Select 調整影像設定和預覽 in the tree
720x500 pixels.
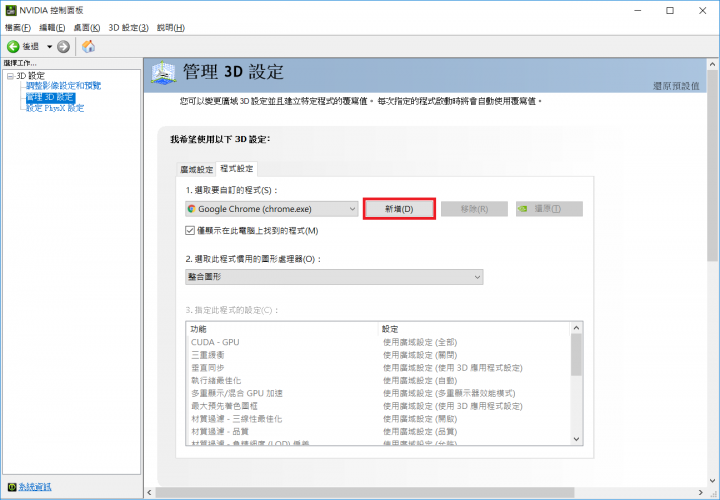(x=63, y=86)
